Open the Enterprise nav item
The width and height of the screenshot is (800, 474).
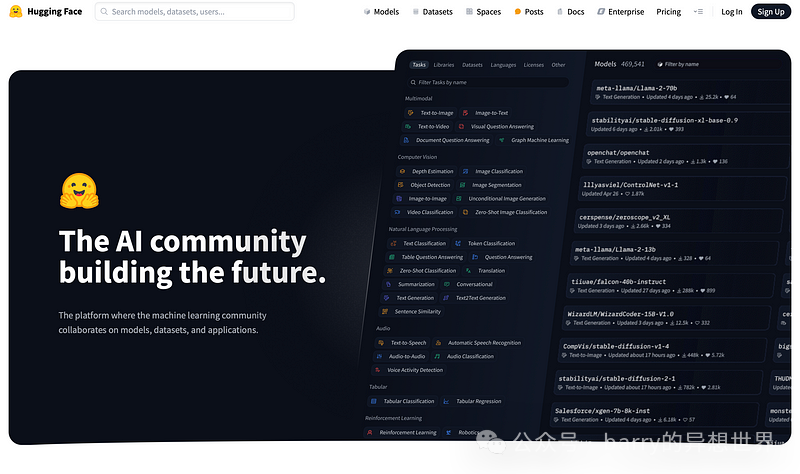tap(620, 11)
